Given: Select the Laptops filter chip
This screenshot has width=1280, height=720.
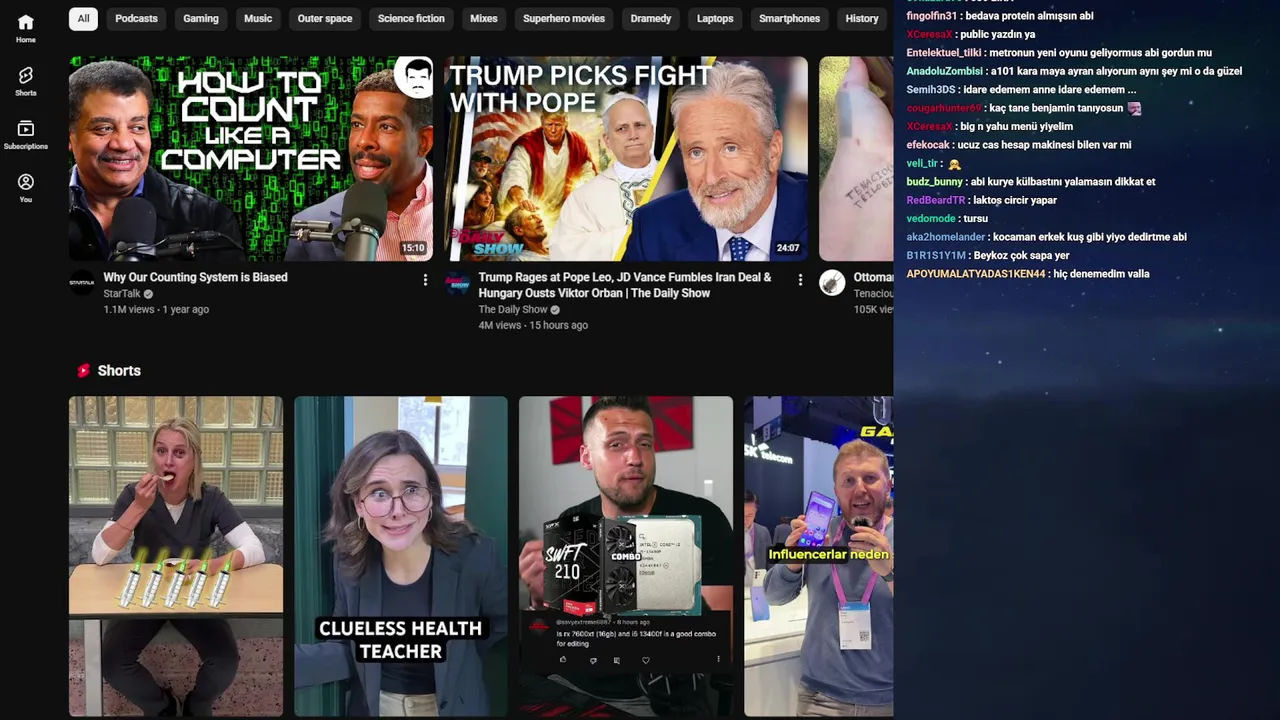Looking at the screenshot, I should tap(715, 18).
